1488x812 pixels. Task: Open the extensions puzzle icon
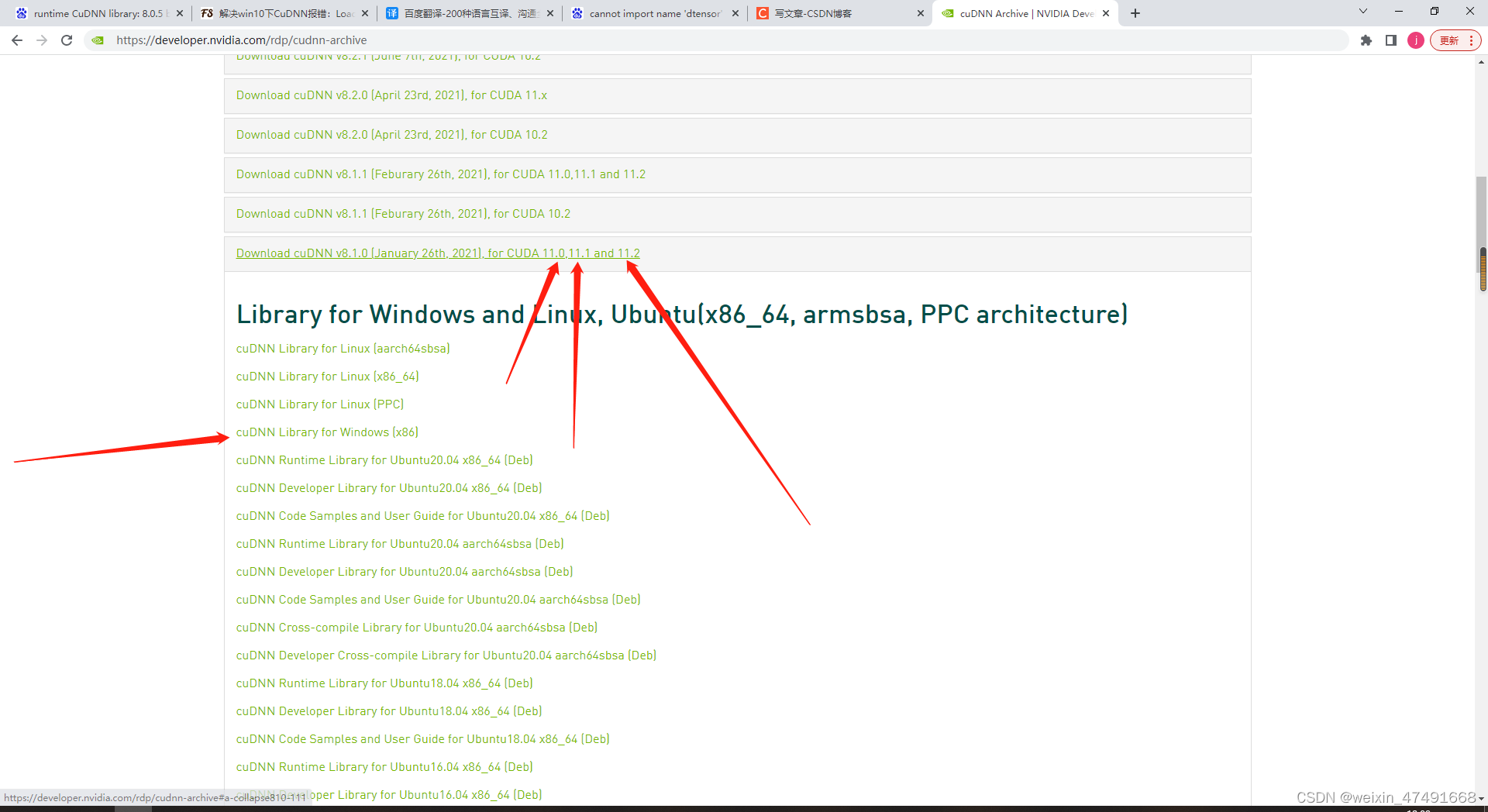1366,40
